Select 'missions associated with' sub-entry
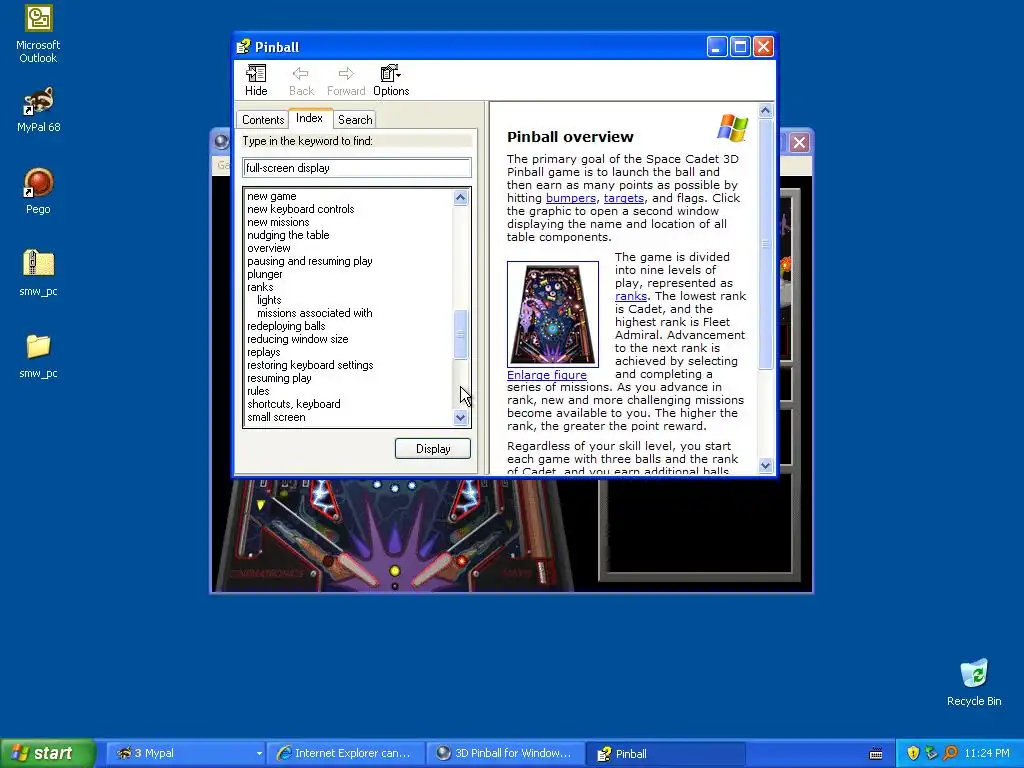1024x768 pixels. [x=315, y=313]
